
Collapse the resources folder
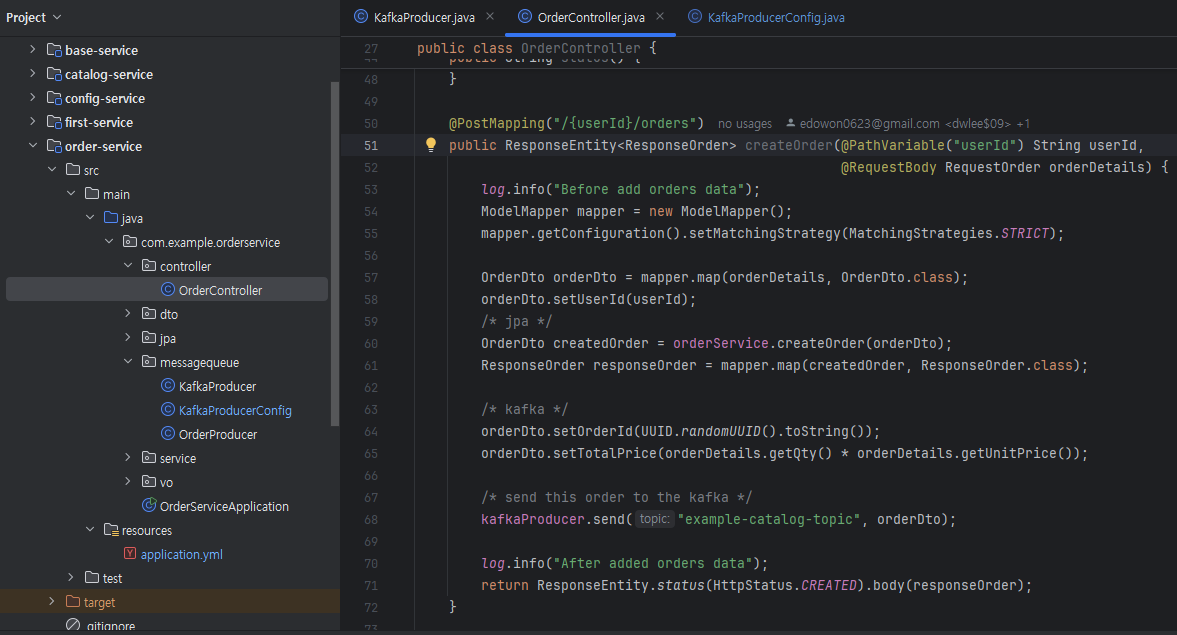90,529
